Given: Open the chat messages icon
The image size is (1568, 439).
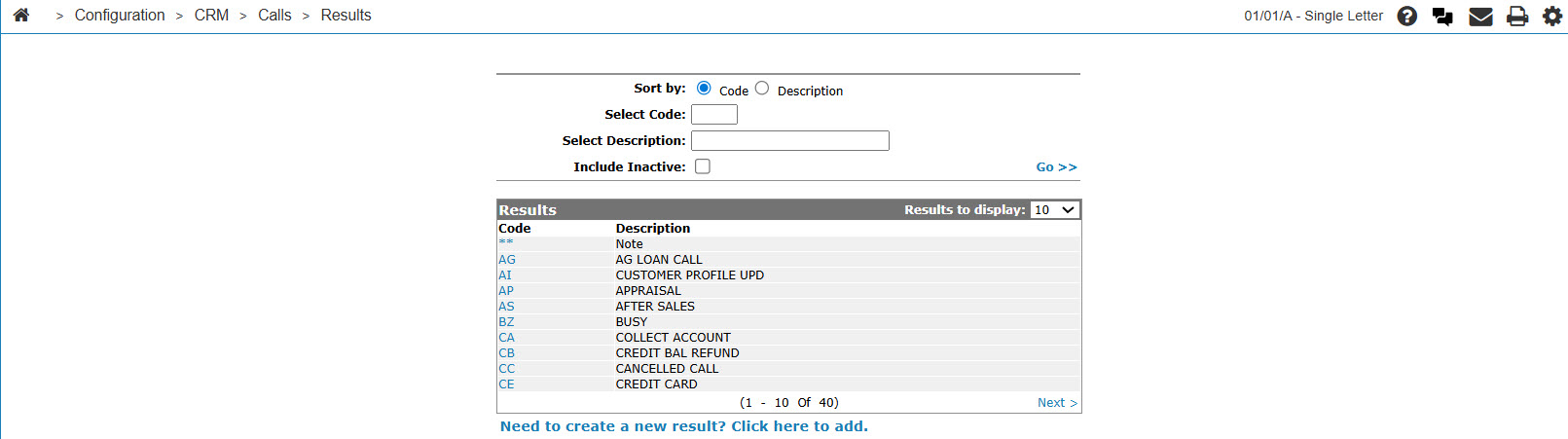Looking at the screenshot, I should (x=1442, y=16).
